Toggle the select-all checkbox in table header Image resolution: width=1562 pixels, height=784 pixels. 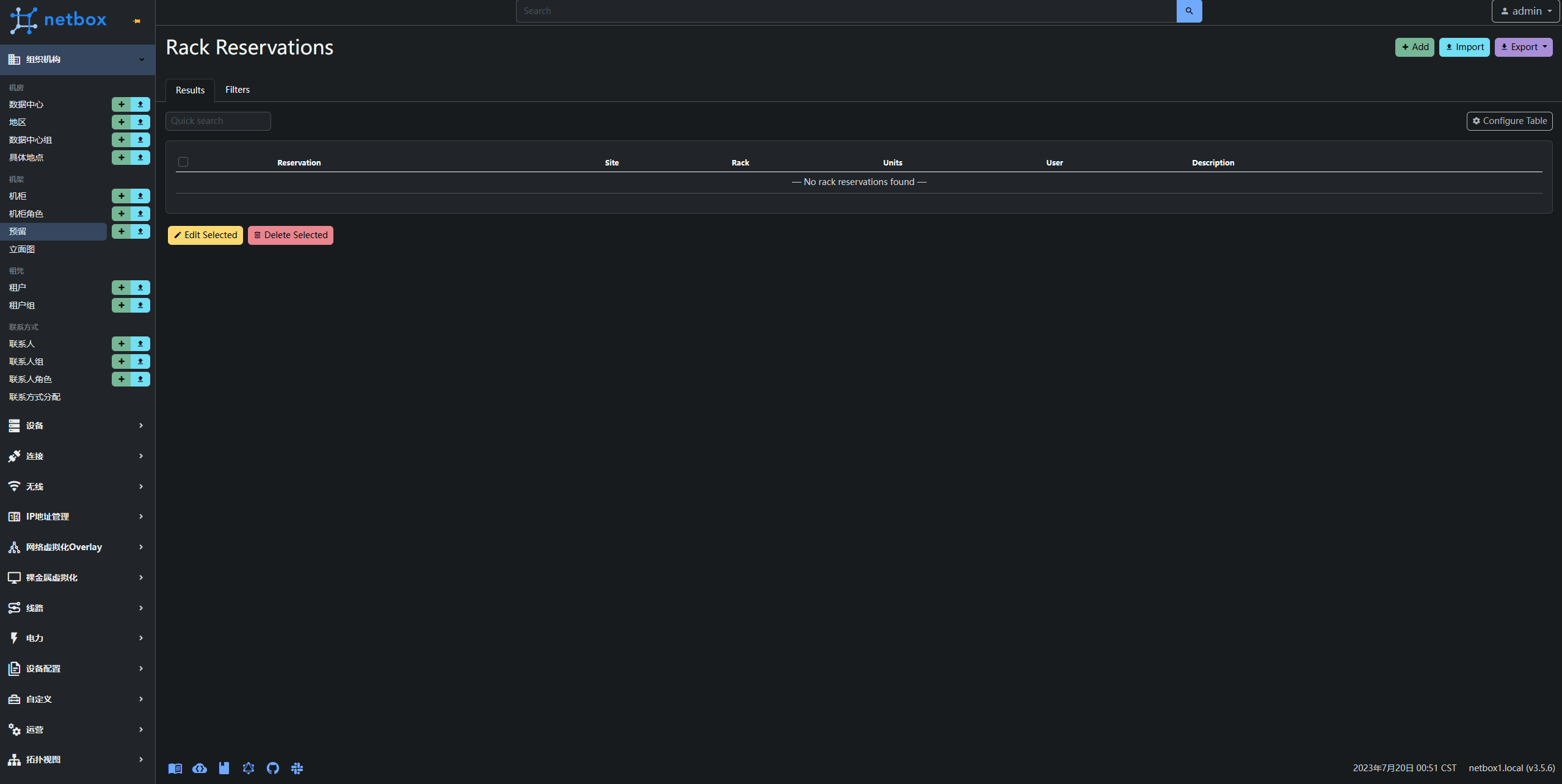[183, 161]
